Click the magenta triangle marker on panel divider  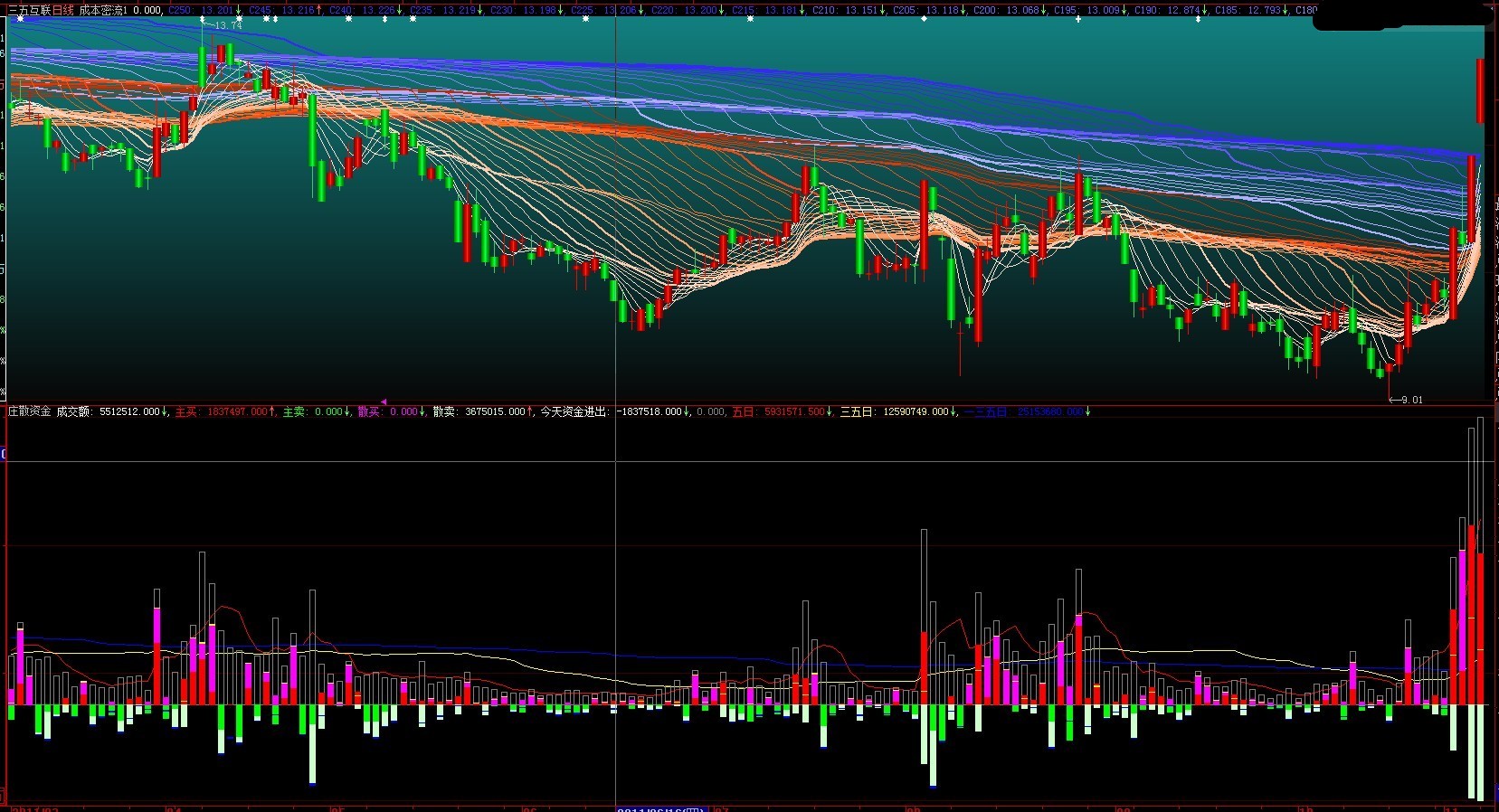point(384,401)
